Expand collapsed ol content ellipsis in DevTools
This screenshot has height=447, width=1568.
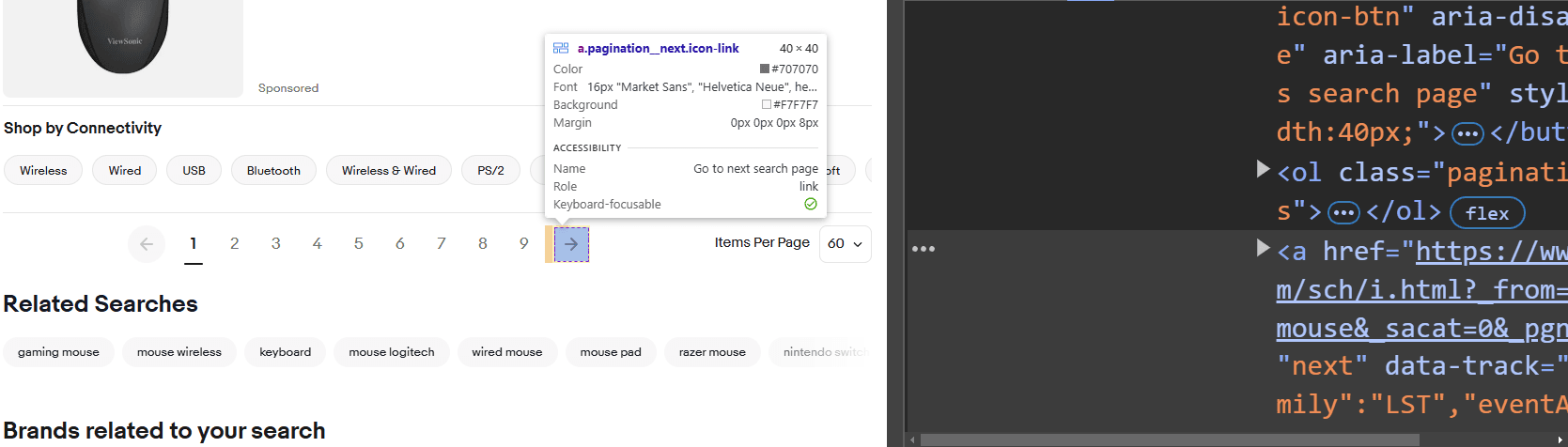pyautogui.click(x=1343, y=213)
